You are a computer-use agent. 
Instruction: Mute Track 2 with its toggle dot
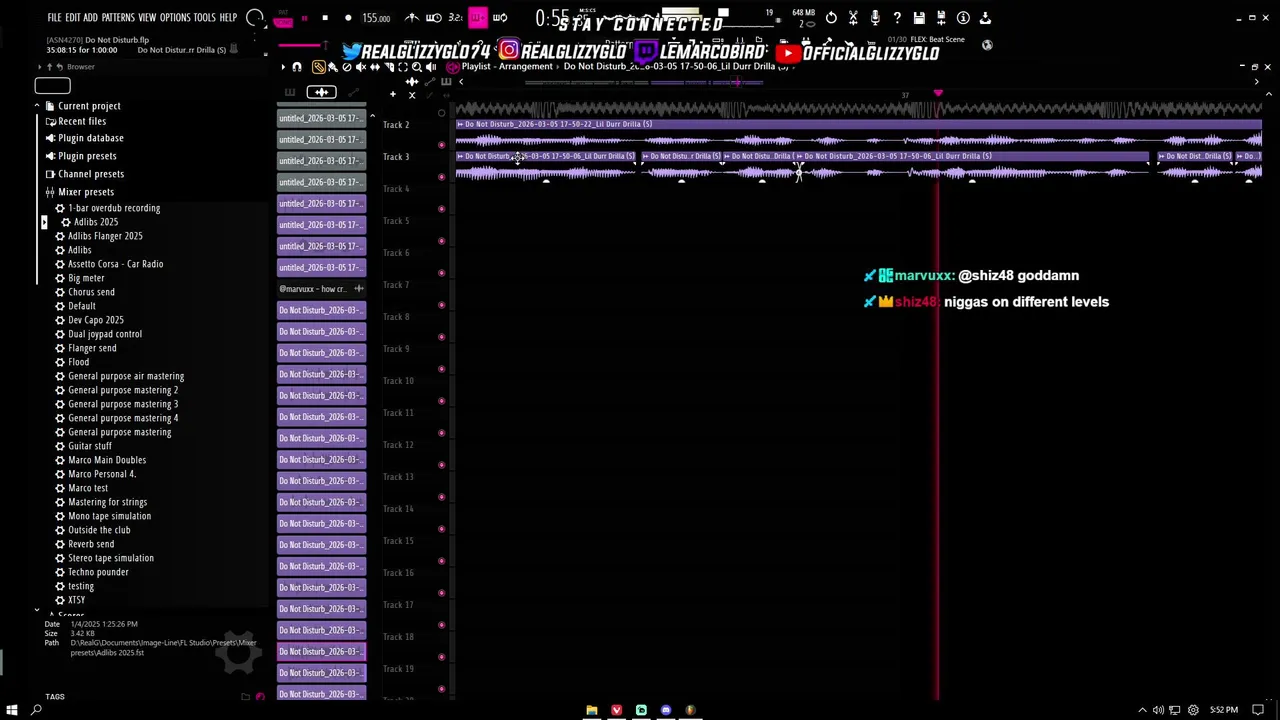(441, 145)
